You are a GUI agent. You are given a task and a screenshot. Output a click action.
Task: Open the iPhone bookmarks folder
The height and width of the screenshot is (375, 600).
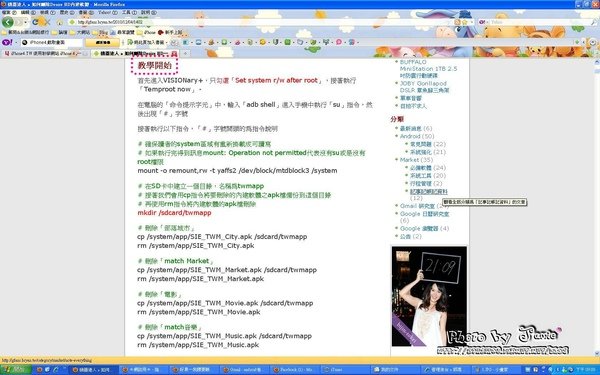(x=146, y=33)
